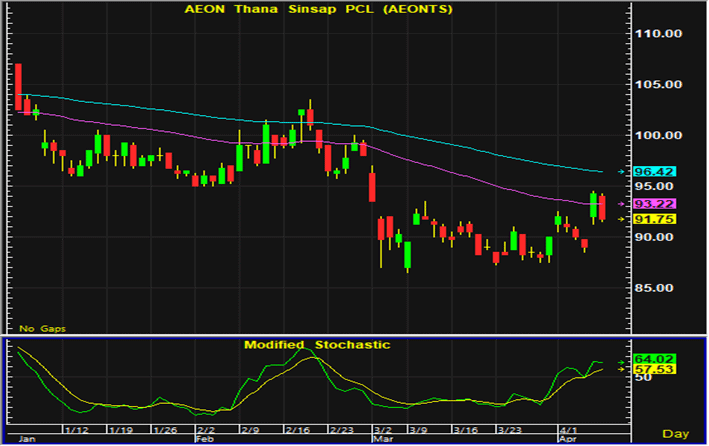Select the Feb month marker on axis
Screen dimensions: 709x446
tap(204, 438)
